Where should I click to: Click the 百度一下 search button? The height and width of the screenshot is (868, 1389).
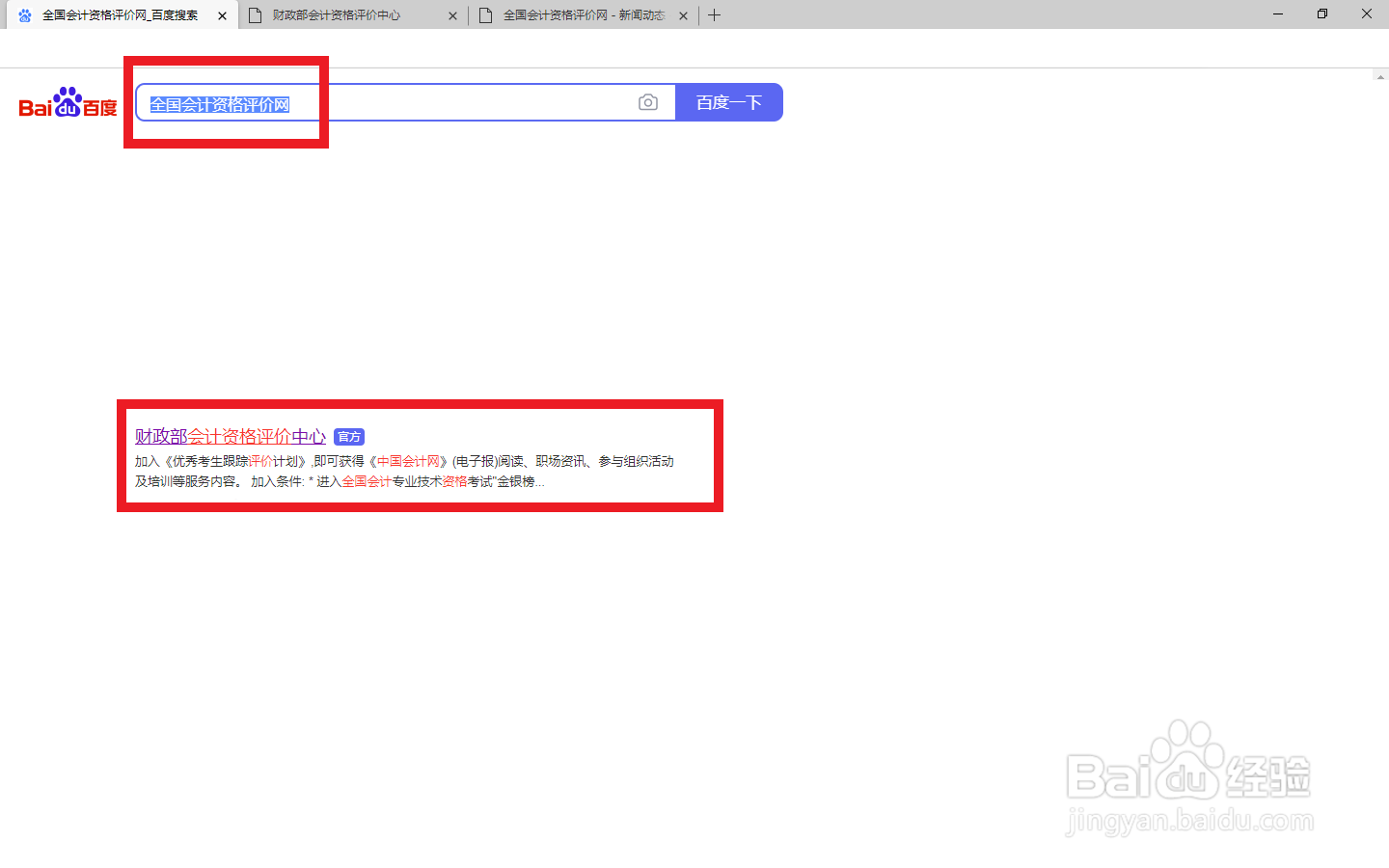[x=729, y=102]
